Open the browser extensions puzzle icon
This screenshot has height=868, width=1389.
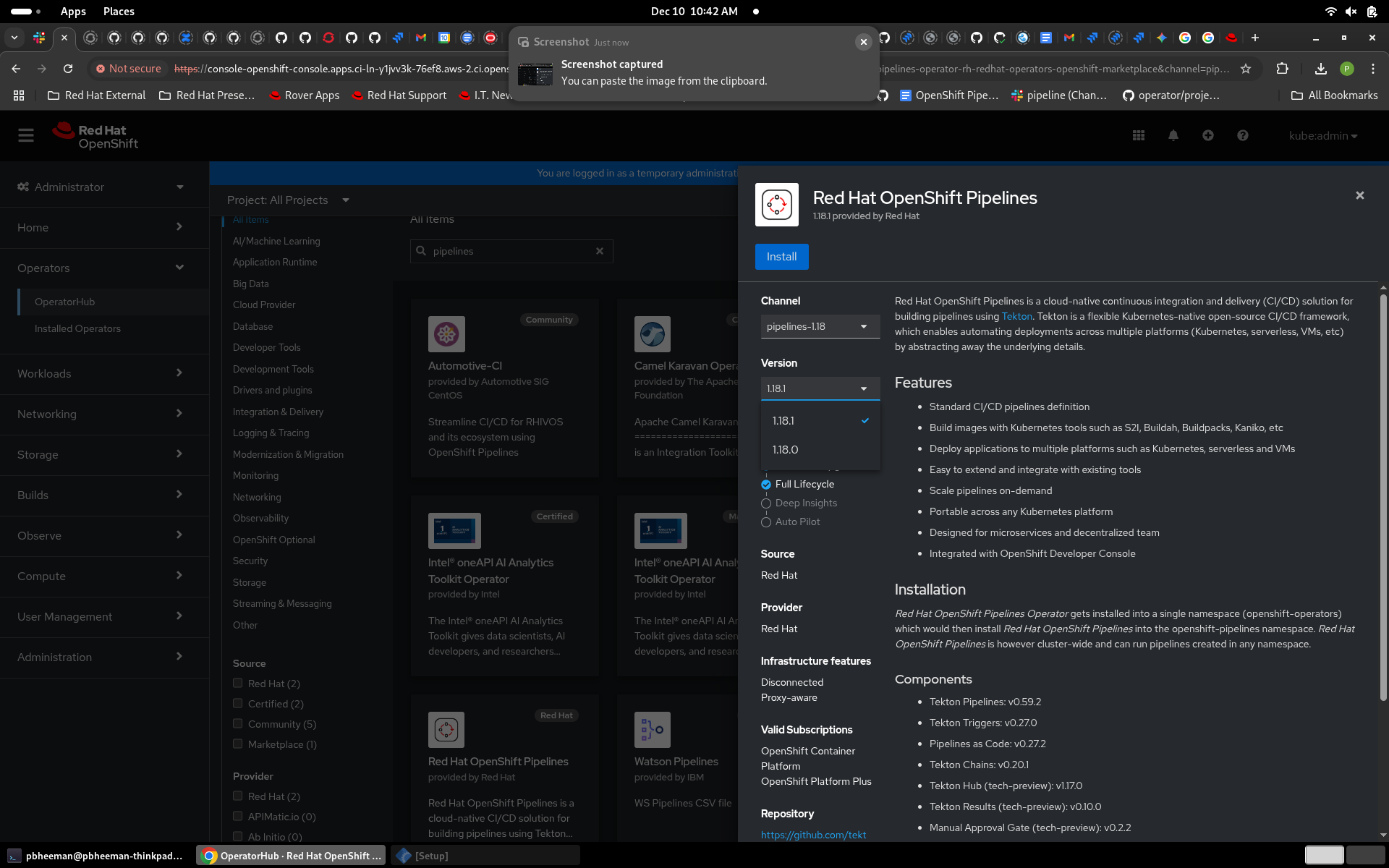pyautogui.click(x=1283, y=69)
